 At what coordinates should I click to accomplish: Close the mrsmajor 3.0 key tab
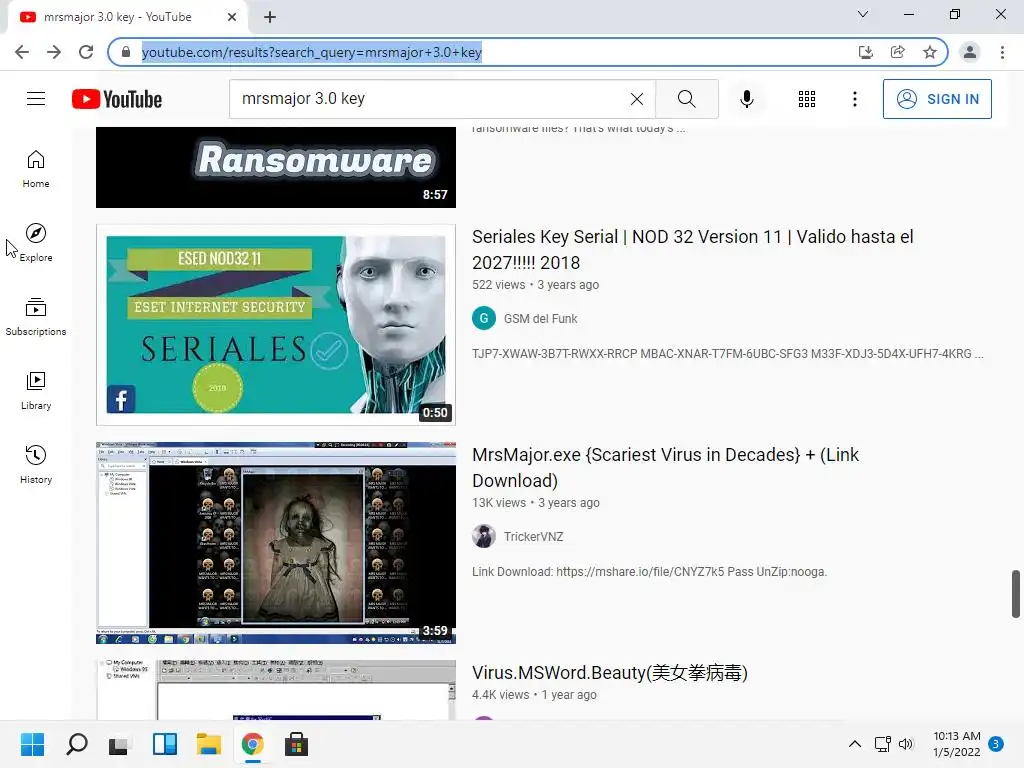pos(231,17)
